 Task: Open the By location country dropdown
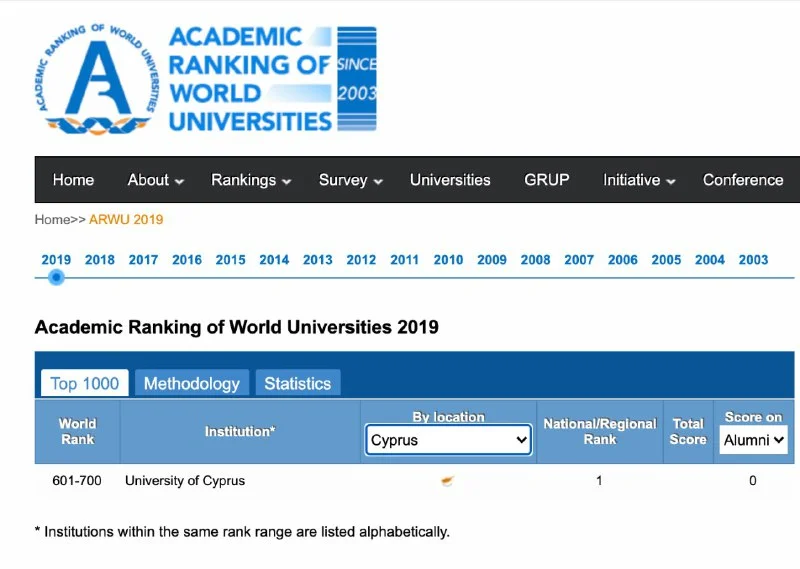pos(448,440)
